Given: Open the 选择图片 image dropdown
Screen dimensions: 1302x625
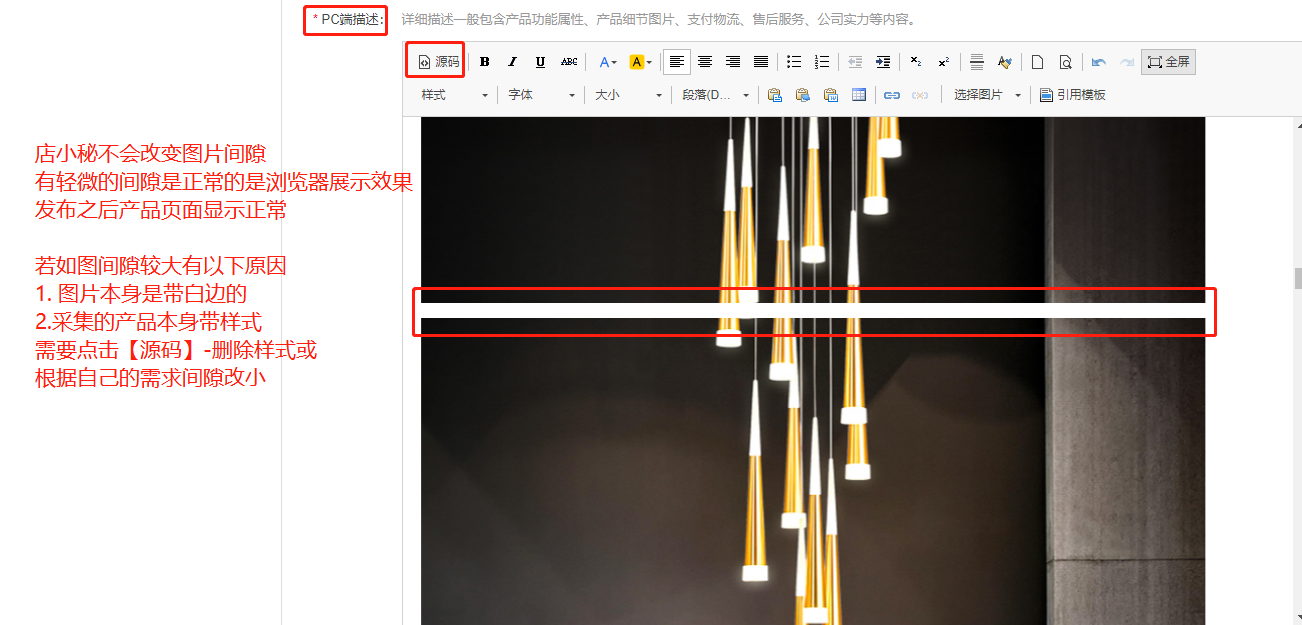Looking at the screenshot, I should click(x=988, y=95).
